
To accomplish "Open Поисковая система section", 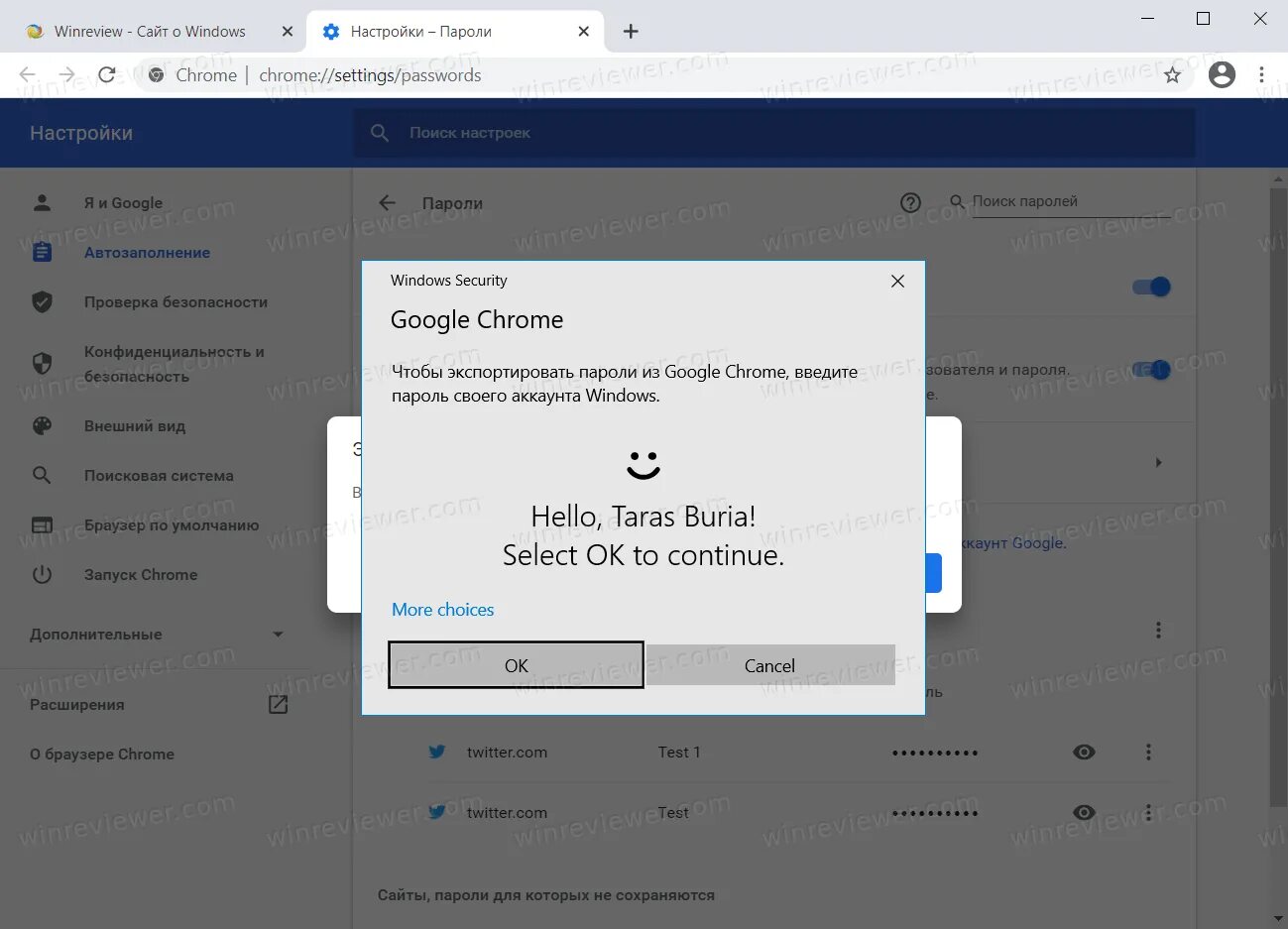I will (x=159, y=476).
